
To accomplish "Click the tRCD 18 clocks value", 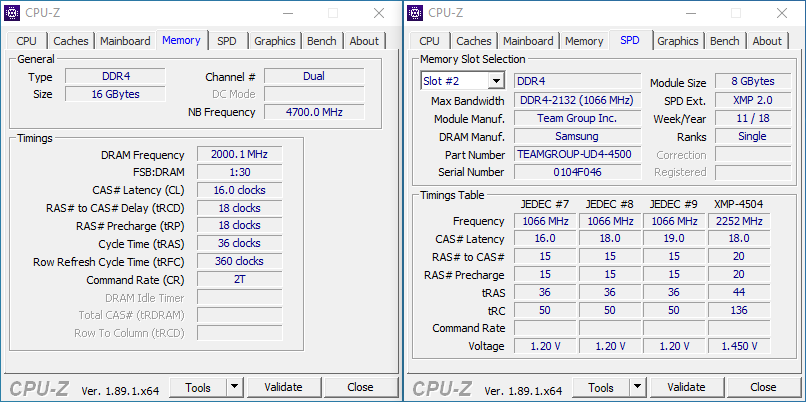I will coord(240,208).
